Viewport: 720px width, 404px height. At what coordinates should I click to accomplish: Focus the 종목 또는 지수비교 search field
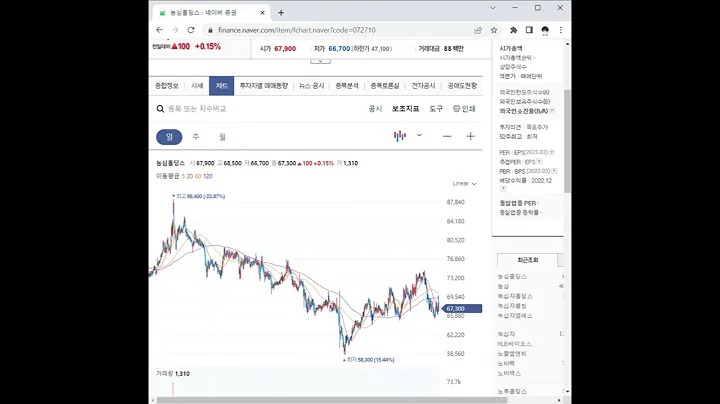(197, 109)
